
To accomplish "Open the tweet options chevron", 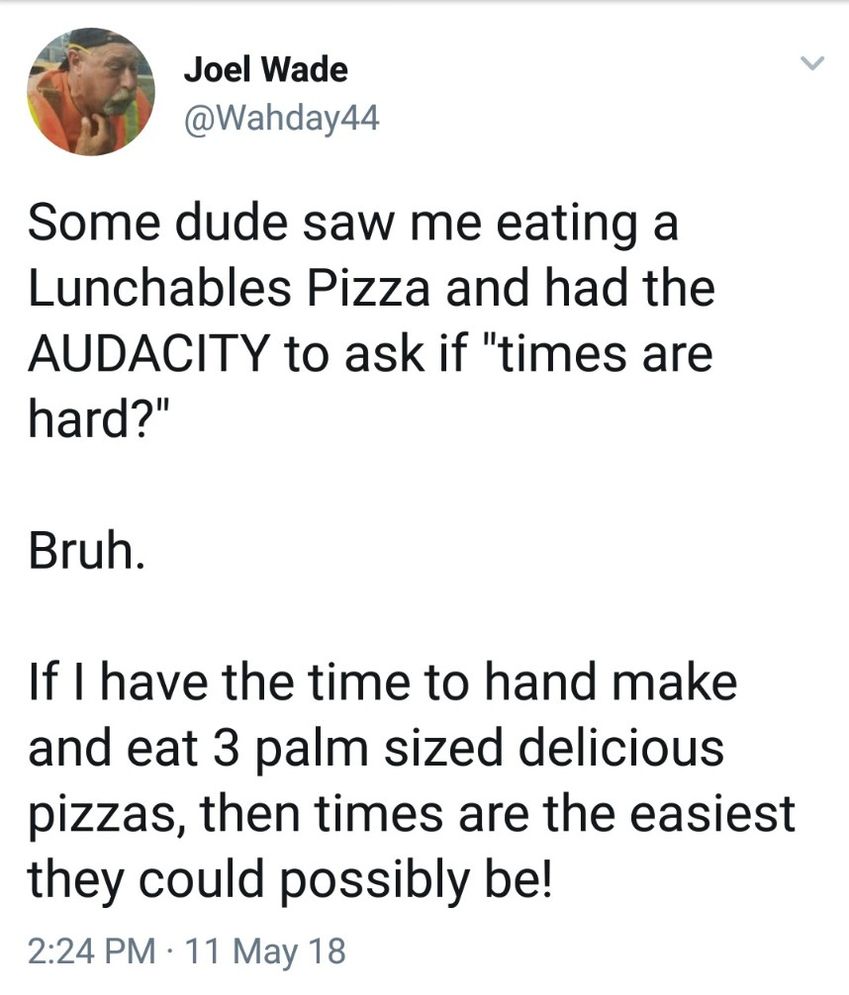I will click(x=811, y=63).
